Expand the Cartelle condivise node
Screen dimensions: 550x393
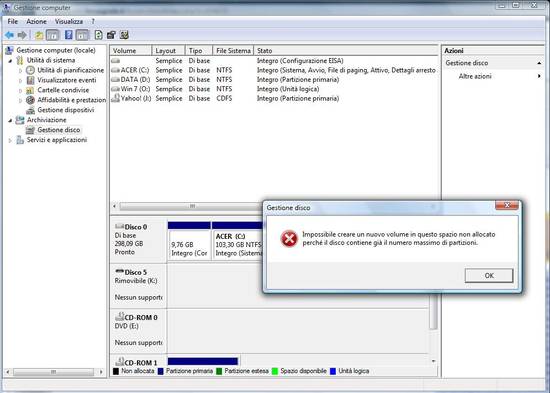[20, 91]
